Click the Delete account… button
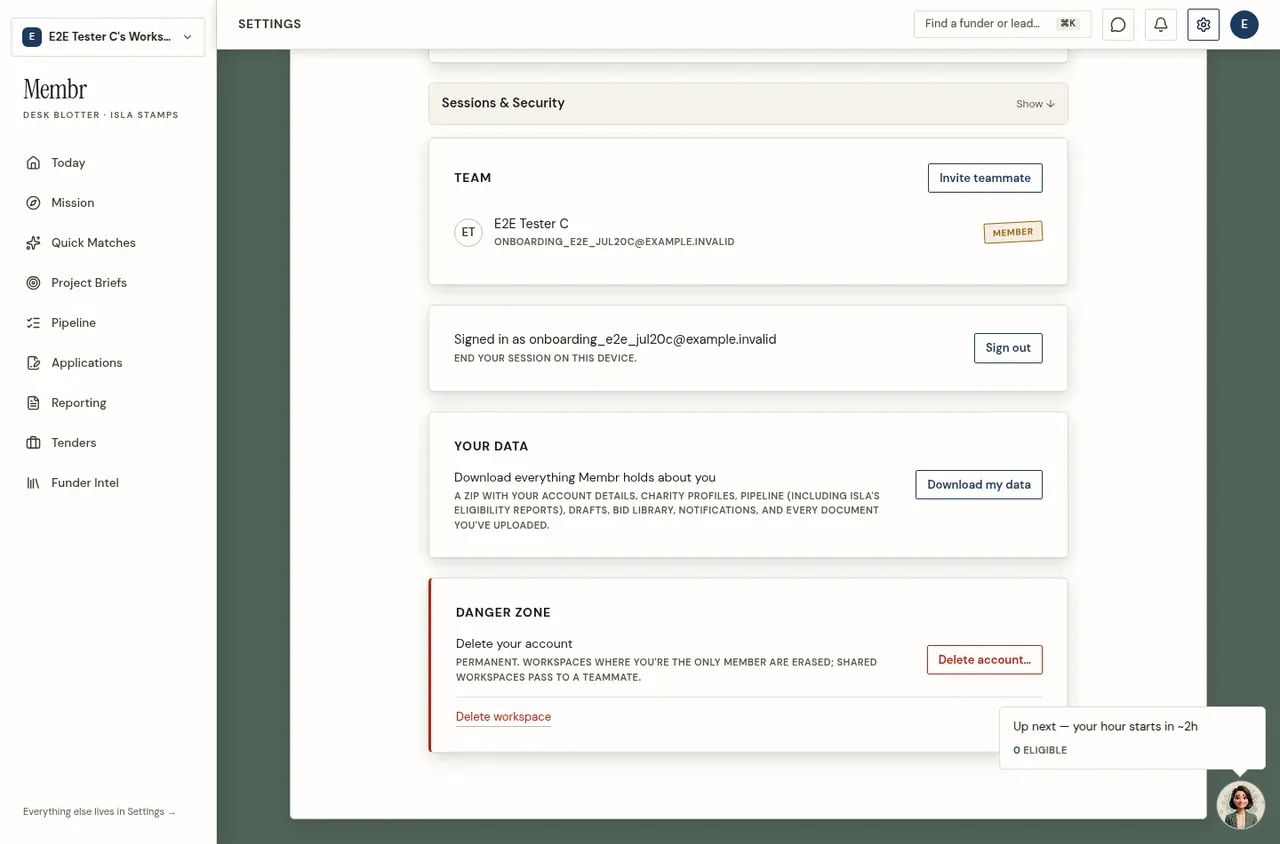This screenshot has height=844, width=1280. 985,660
